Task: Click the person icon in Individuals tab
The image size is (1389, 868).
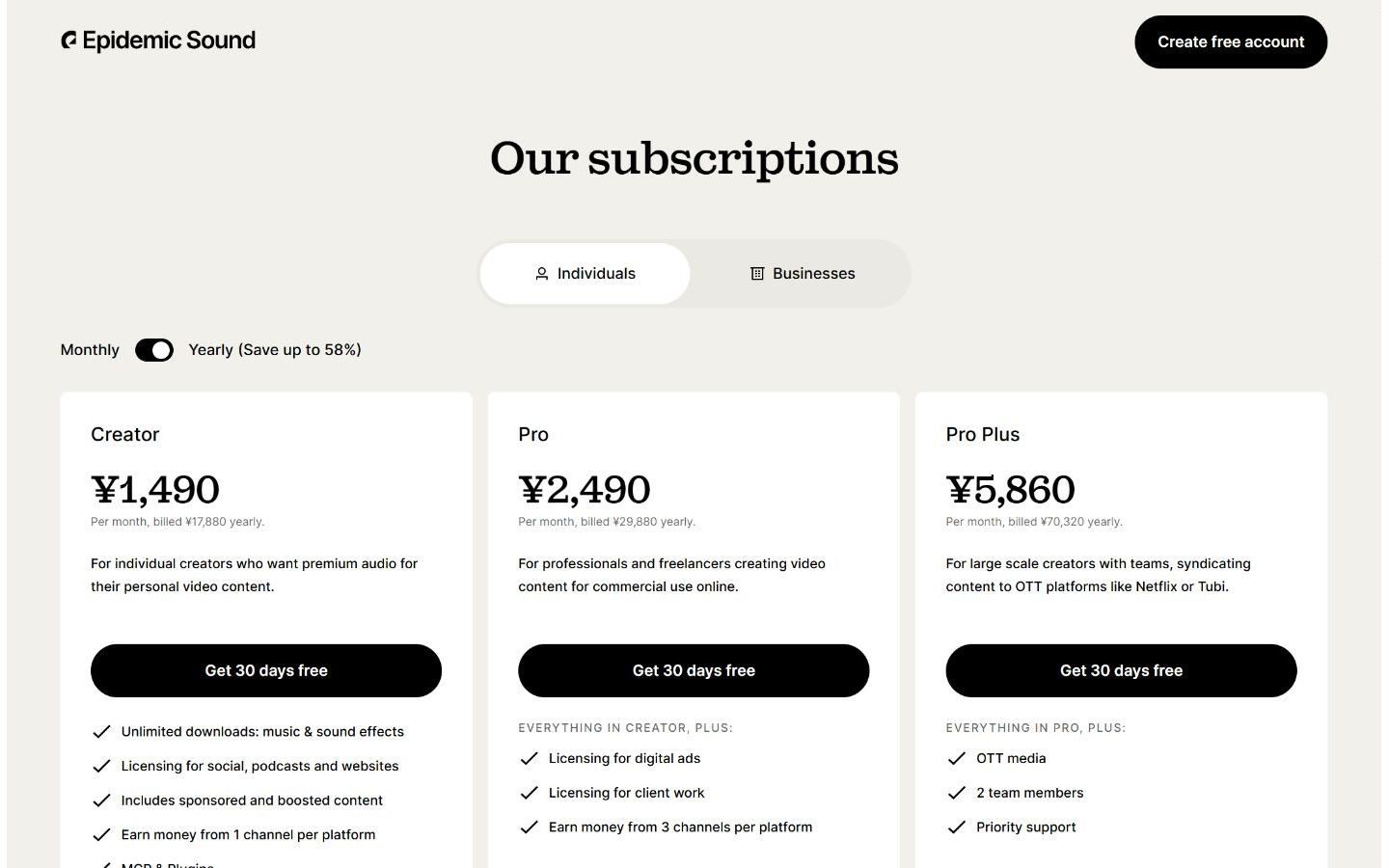Action: (x=542, y=274)
